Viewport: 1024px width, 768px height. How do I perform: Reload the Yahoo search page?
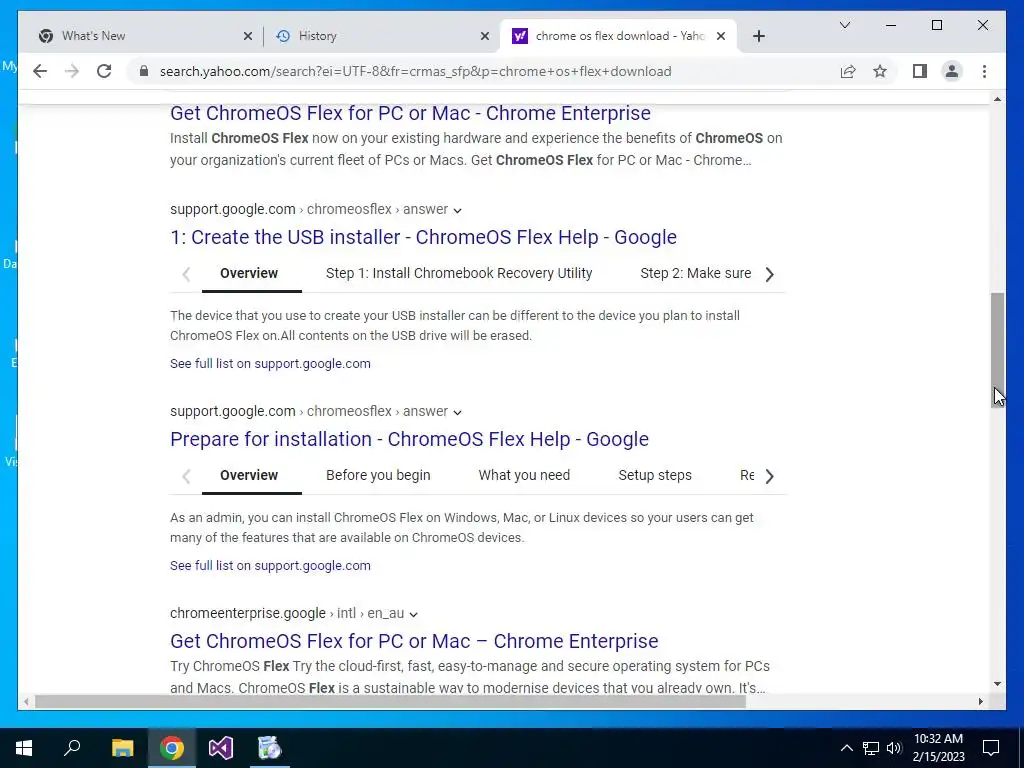point(104,71)
